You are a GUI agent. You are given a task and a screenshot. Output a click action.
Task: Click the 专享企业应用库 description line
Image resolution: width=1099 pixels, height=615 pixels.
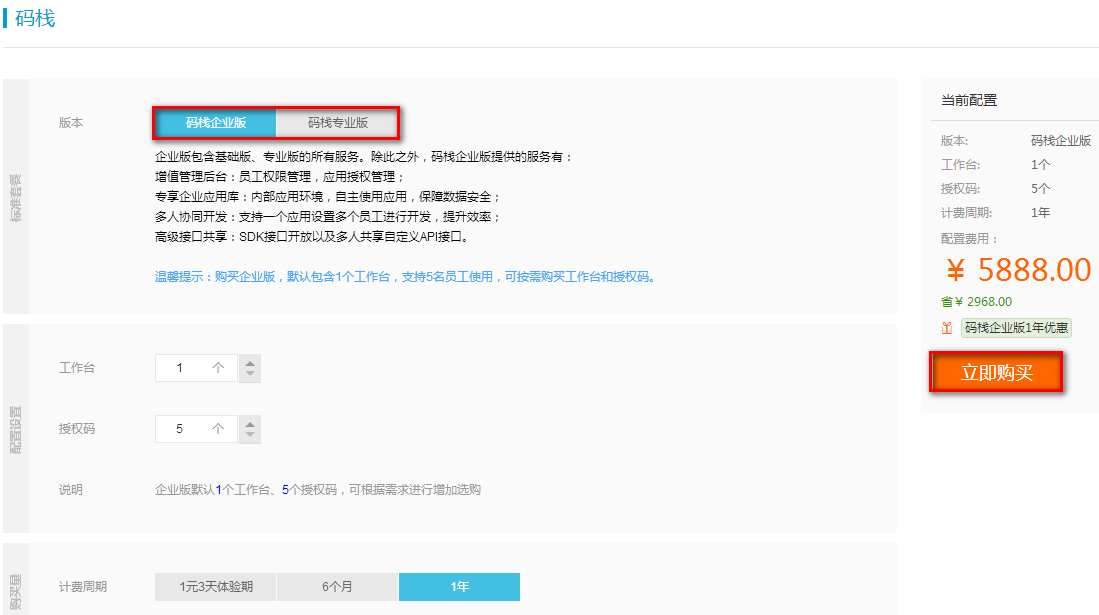pyautogui.click(x=328, y=196)
